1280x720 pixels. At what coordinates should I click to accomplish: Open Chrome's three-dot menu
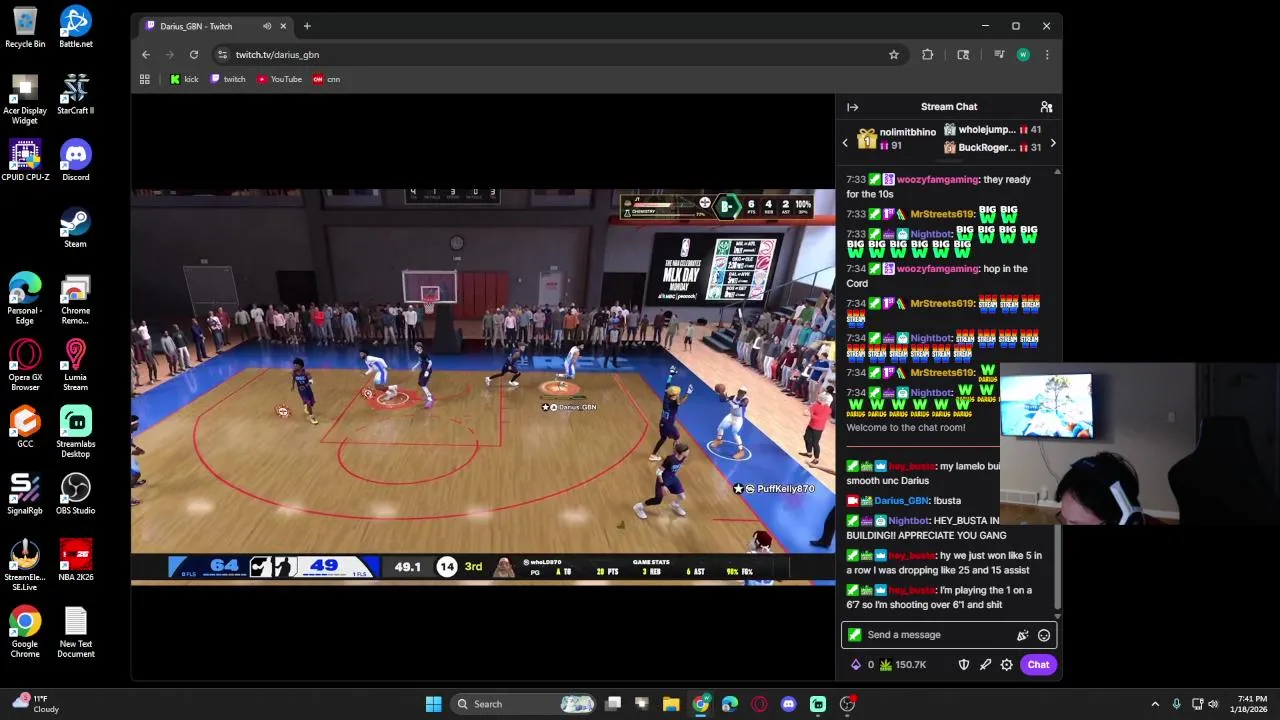(x=1047, y=55)
